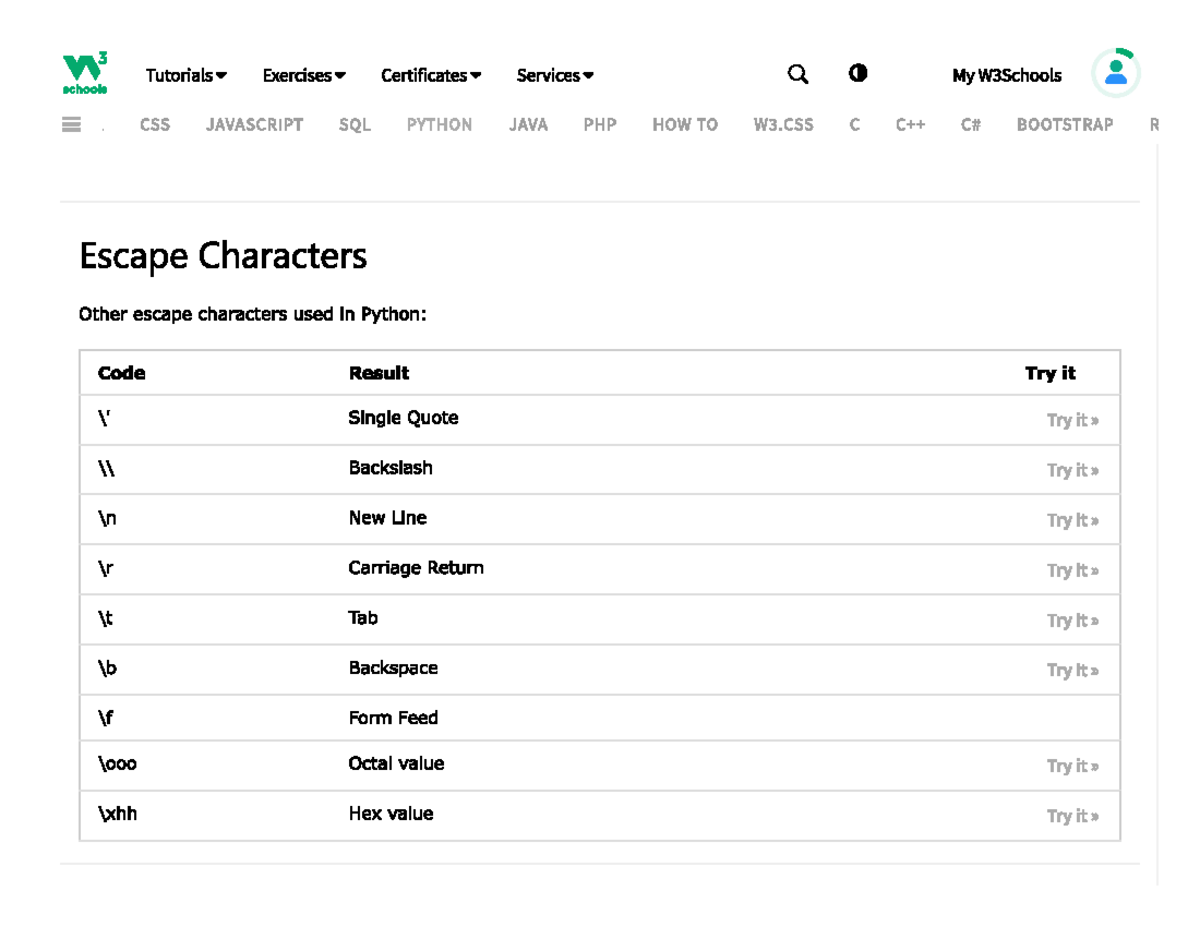Switch to the BOOTSTRAP topic tab
Screen dimensions: 1200x927
(x=1064, y=125)
